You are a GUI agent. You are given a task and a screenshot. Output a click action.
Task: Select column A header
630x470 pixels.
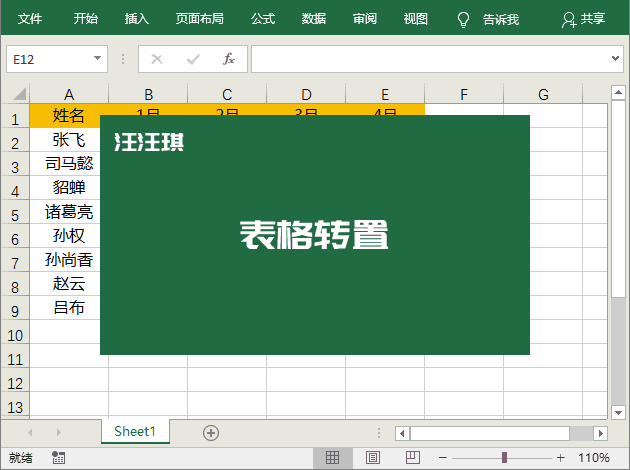click(x=69, y=94)
